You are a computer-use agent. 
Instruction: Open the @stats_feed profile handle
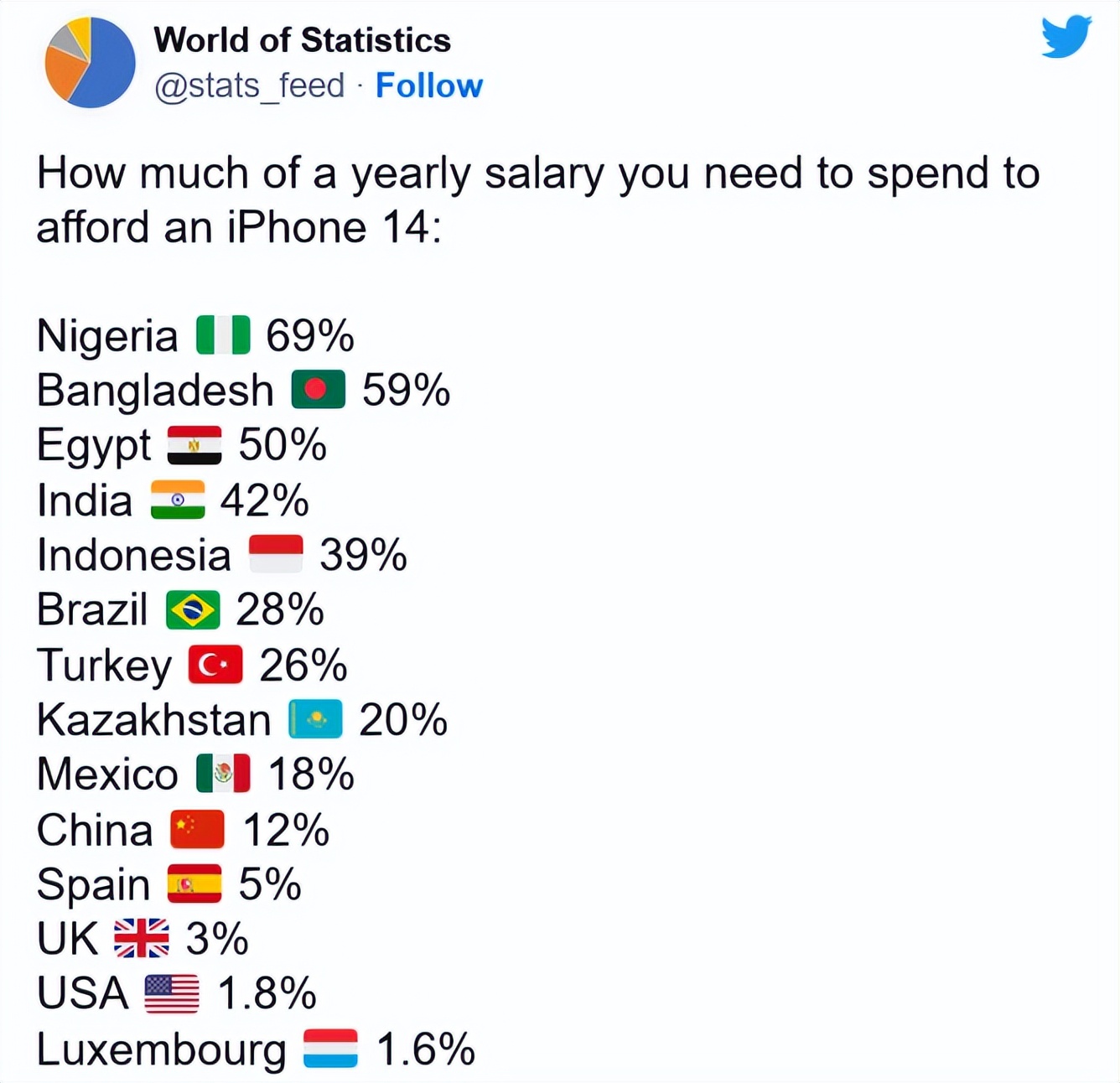(247, 85)
